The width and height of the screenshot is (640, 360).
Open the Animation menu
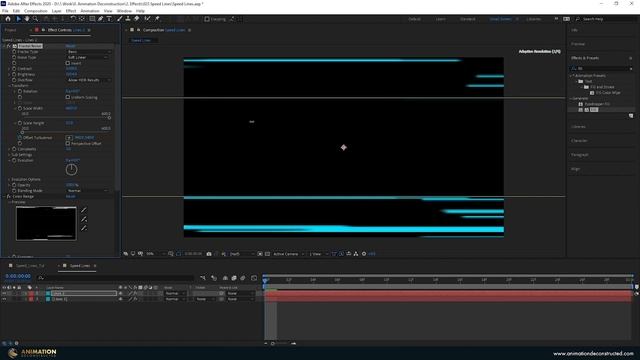pyautogui.click(x=89, y=11)
